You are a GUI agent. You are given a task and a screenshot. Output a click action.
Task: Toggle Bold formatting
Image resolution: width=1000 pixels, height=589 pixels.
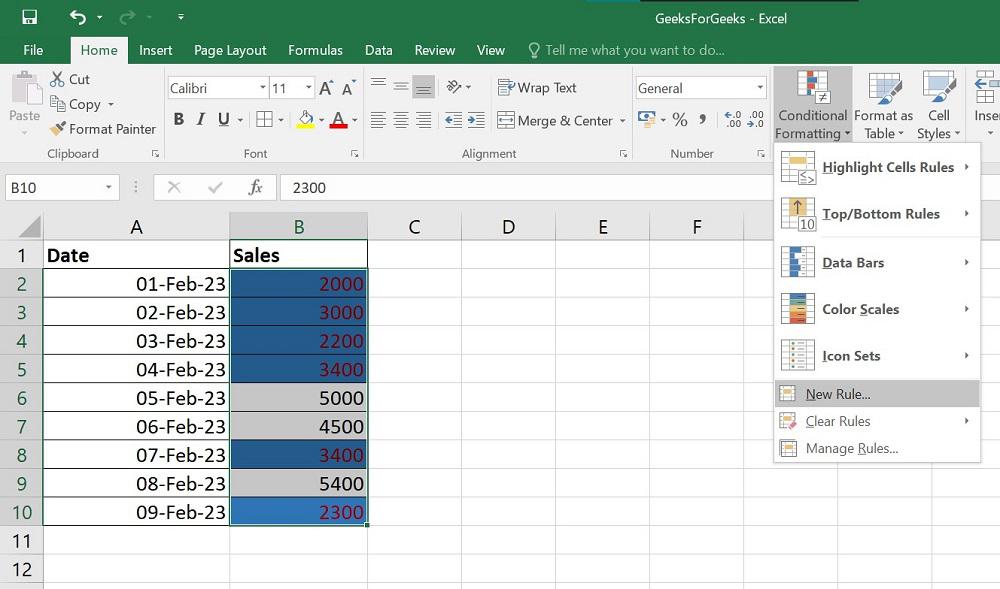179,119
